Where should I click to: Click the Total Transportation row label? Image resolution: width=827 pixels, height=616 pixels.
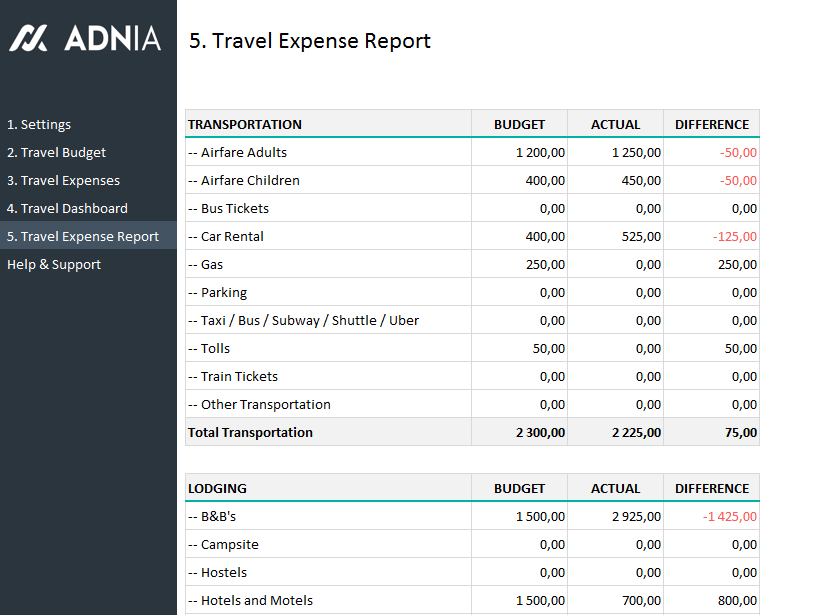point(250,433)
